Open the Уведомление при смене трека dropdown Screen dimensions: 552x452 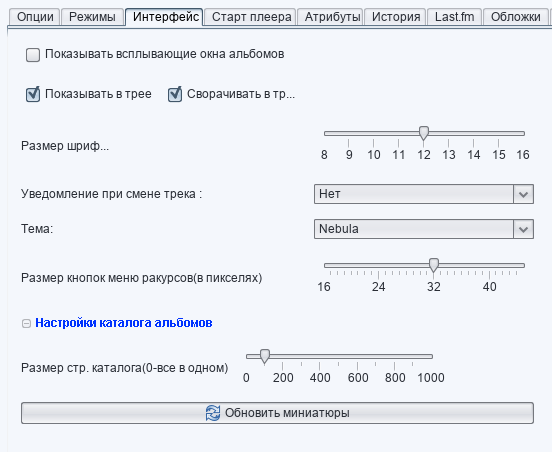424,194
